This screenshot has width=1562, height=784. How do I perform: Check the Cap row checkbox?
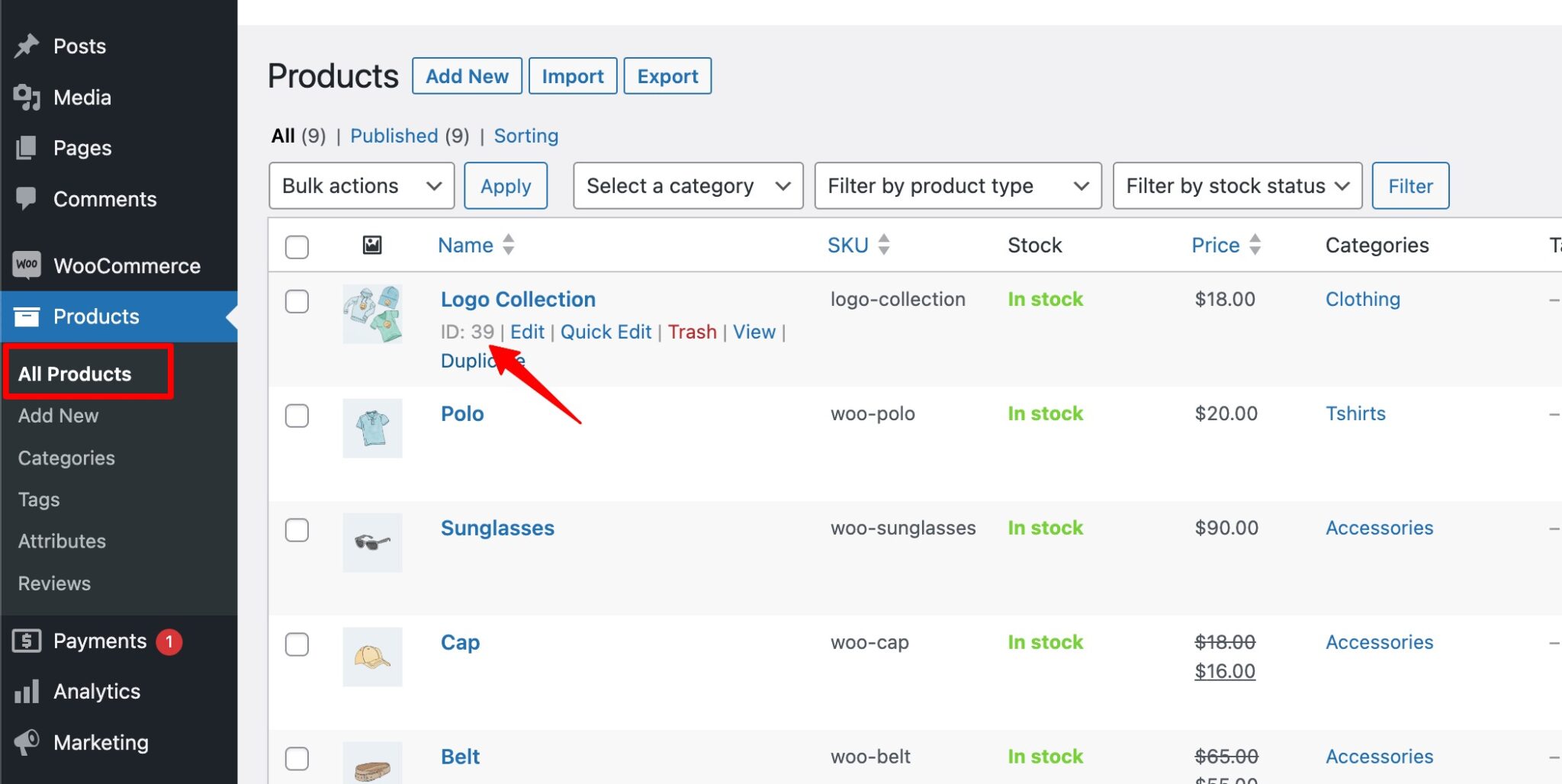(297, 644)
